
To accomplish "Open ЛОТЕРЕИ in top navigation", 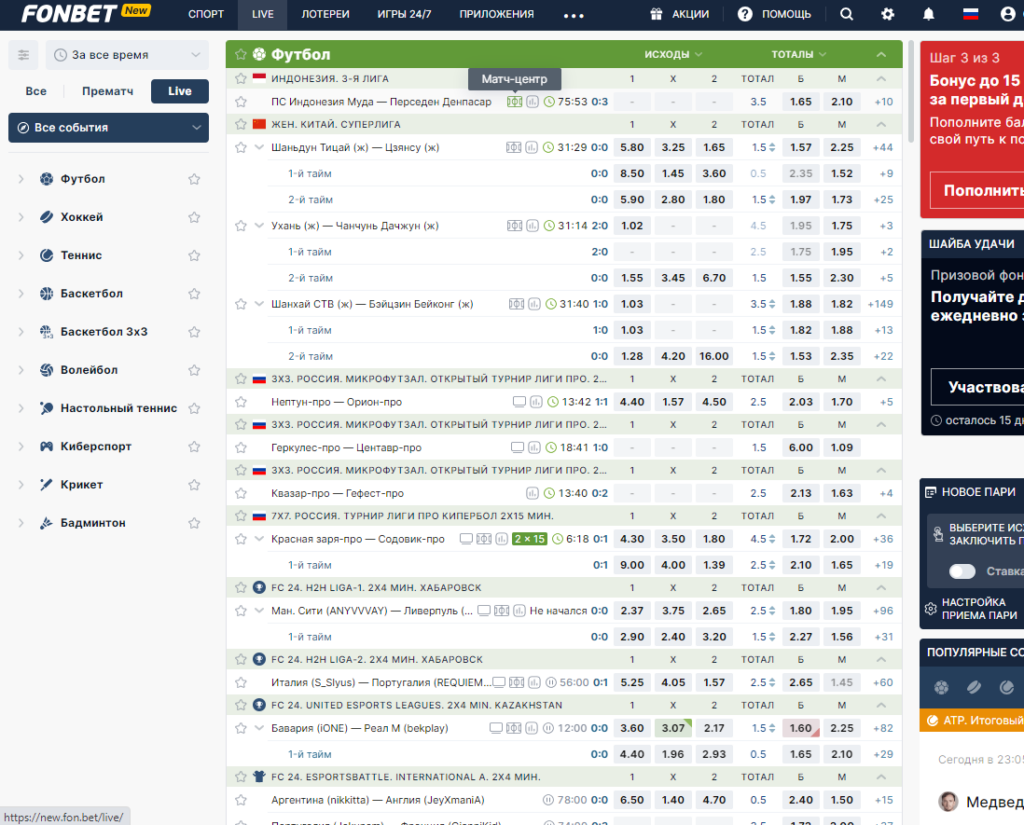I will (x=325, y=14).
